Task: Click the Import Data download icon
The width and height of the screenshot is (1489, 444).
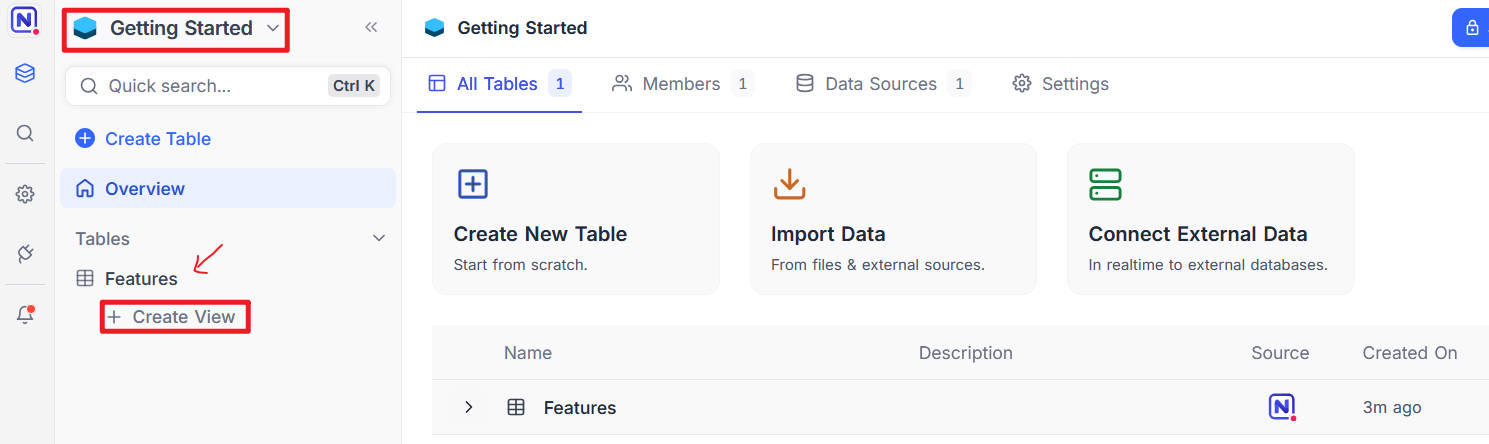Action: click(789, 184)
